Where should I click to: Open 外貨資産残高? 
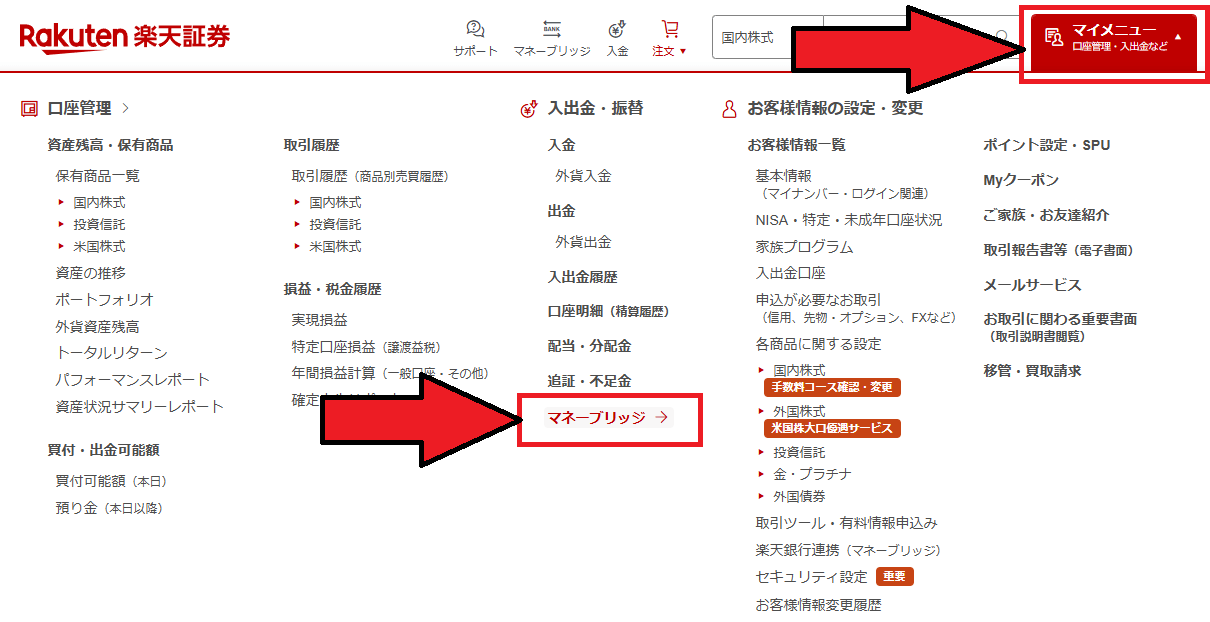pyautogui.click(x=98, y=326)
